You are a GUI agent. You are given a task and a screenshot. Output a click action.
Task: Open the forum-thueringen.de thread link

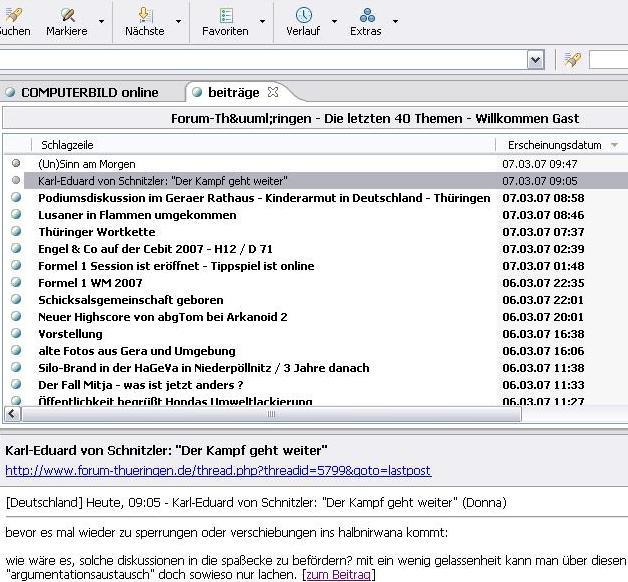pyautogui.click(x=218, y=470)
